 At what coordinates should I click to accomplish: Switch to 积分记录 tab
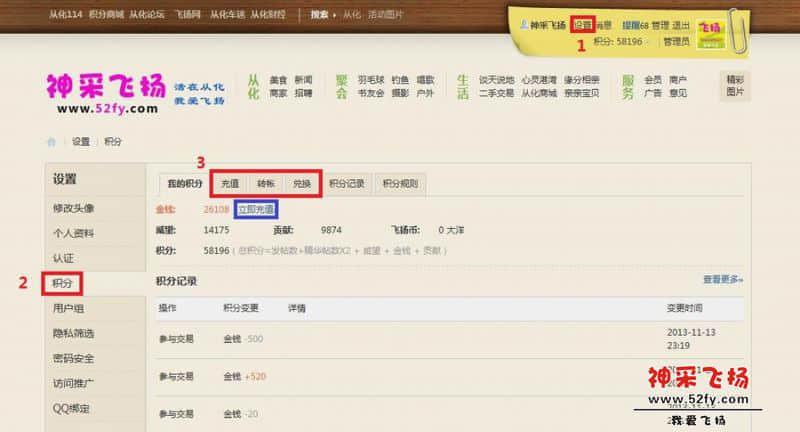pyautogui.click(x=347, y=184)
